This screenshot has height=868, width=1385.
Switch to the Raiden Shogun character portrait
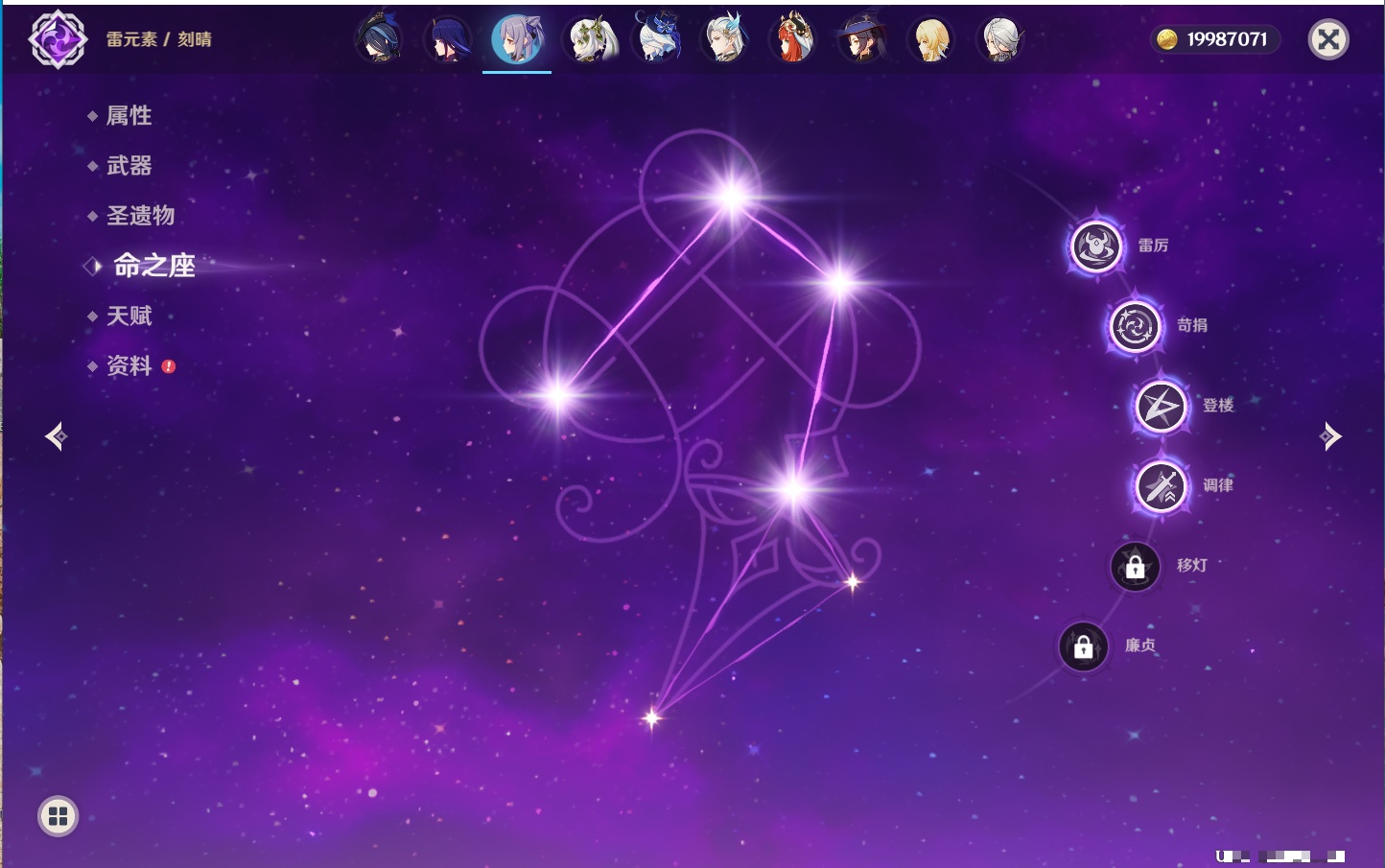tap(448, 39)
